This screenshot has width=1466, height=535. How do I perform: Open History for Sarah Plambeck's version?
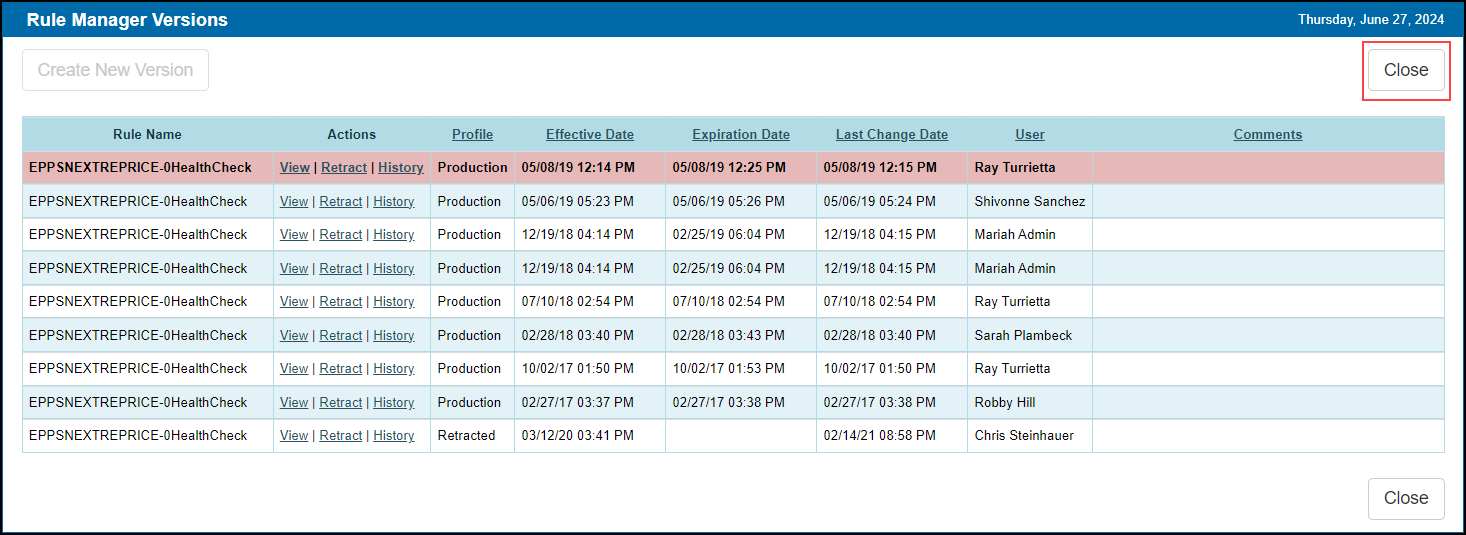(394, 335)
